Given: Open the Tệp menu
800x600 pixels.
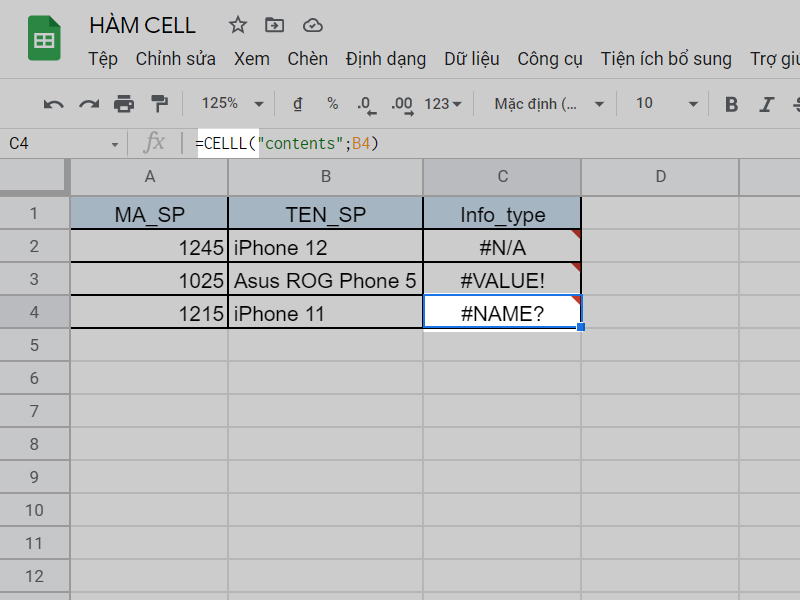Looking at the screenshot, I should [x=103, y=59].
